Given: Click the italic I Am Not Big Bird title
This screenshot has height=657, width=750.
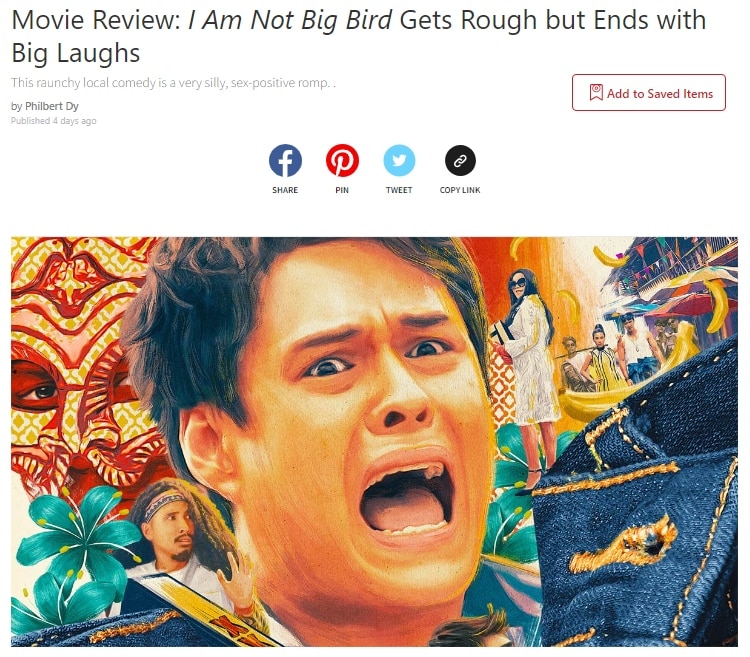Looking at the screenshot, I should [290, 20].
